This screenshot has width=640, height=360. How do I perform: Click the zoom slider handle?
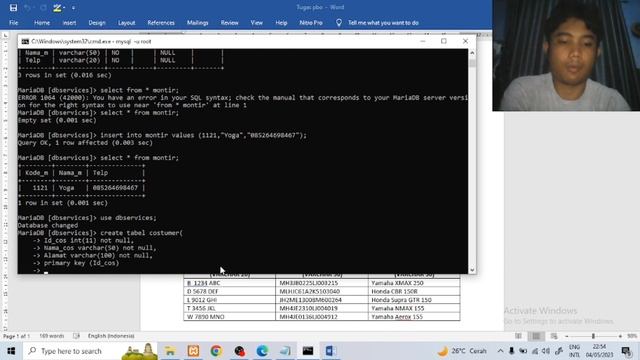tap(593, 336)
